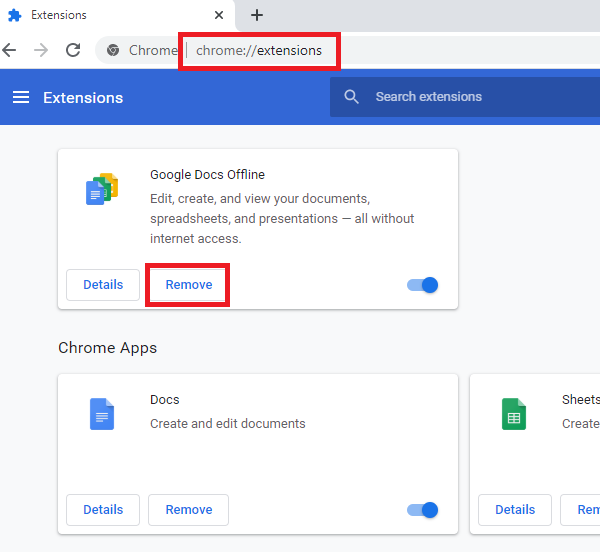Open Details for the Docs app
600x552 pixels.
[x=103, y=510]
